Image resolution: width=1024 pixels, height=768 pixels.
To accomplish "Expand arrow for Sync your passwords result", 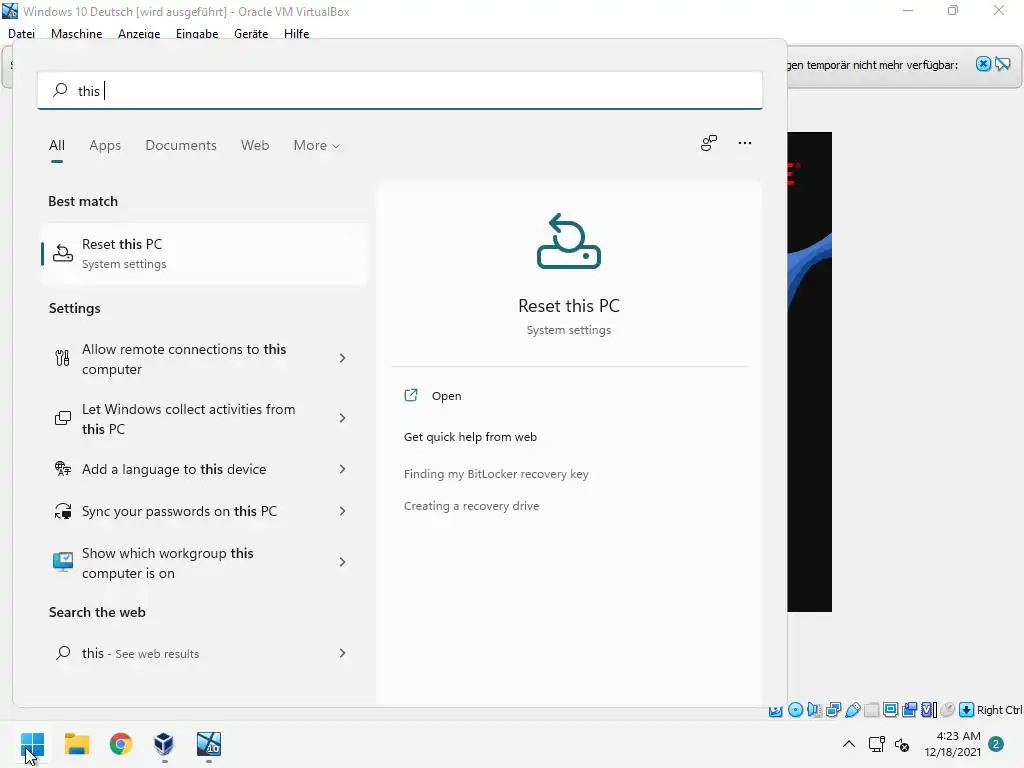I will click(342, 511).
